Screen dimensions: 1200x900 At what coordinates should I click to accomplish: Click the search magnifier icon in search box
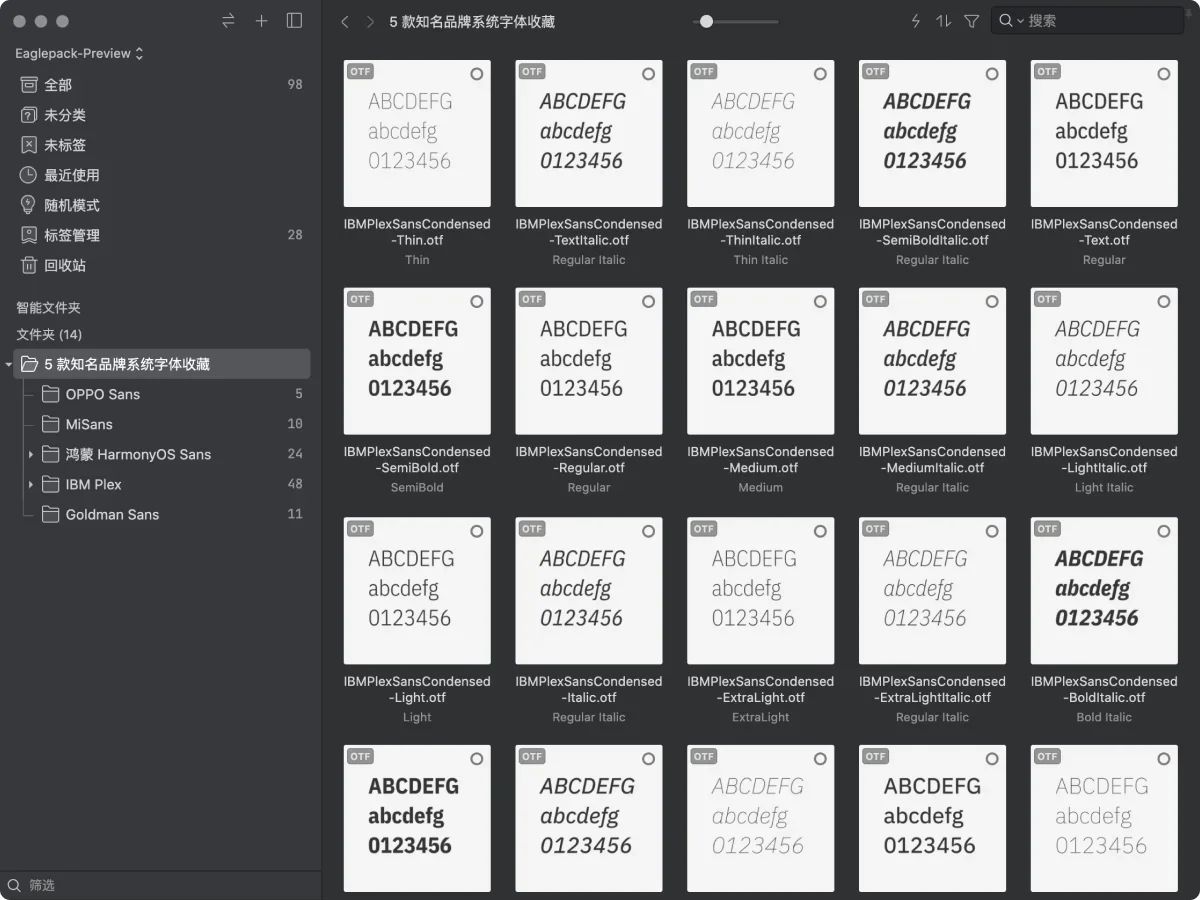1005,20
